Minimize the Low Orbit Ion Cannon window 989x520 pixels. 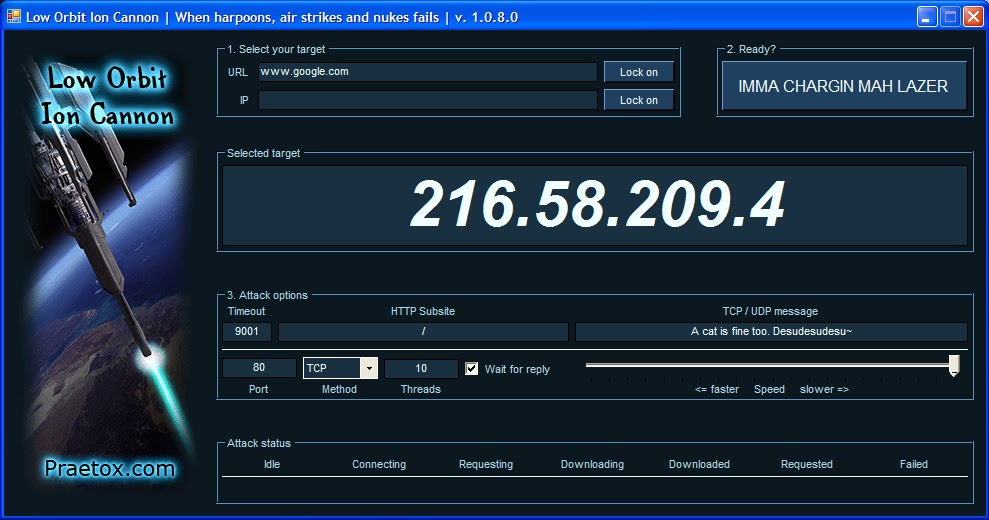927,17
